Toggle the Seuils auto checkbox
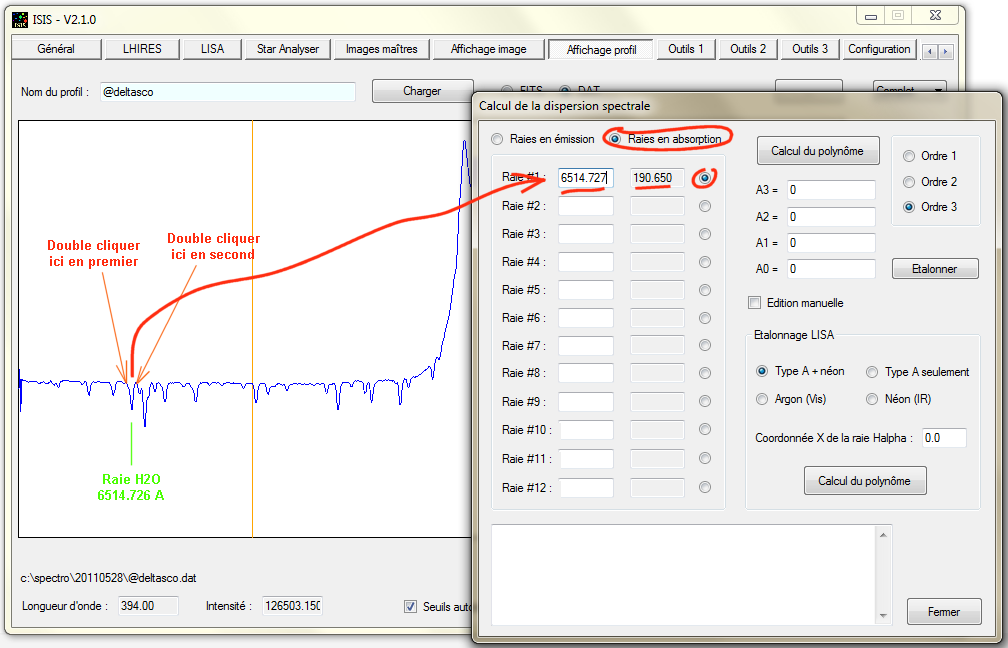The width and height of the screenshot is (1008, 648). (410, 606)
